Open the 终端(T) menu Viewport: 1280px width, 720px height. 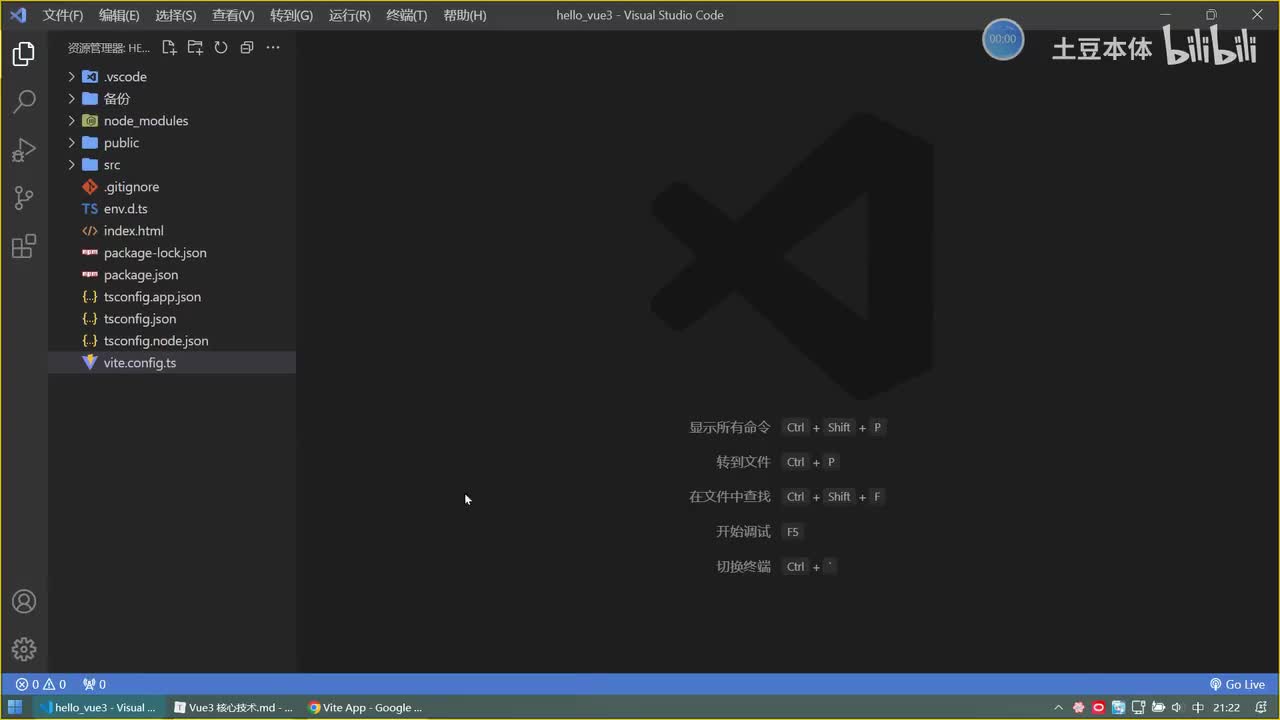point(406,15)
